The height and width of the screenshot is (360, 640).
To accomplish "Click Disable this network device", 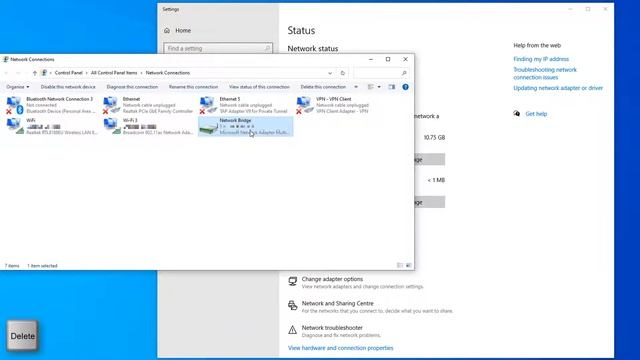I will point(68,87).
